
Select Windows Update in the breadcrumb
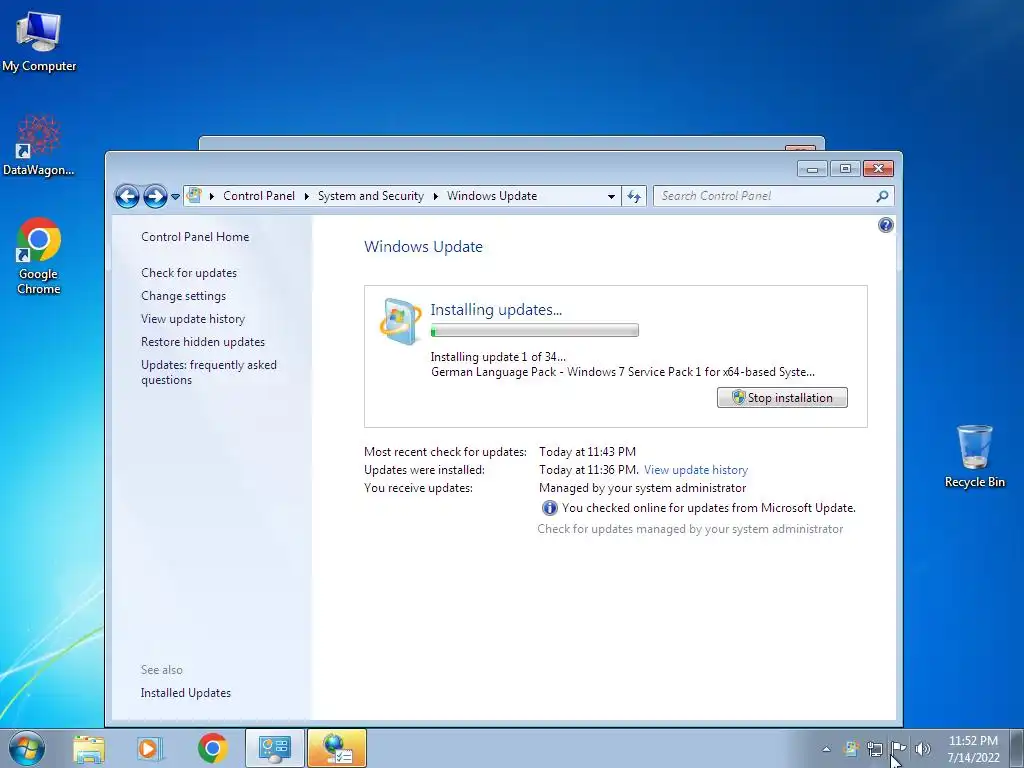point(492,196)
